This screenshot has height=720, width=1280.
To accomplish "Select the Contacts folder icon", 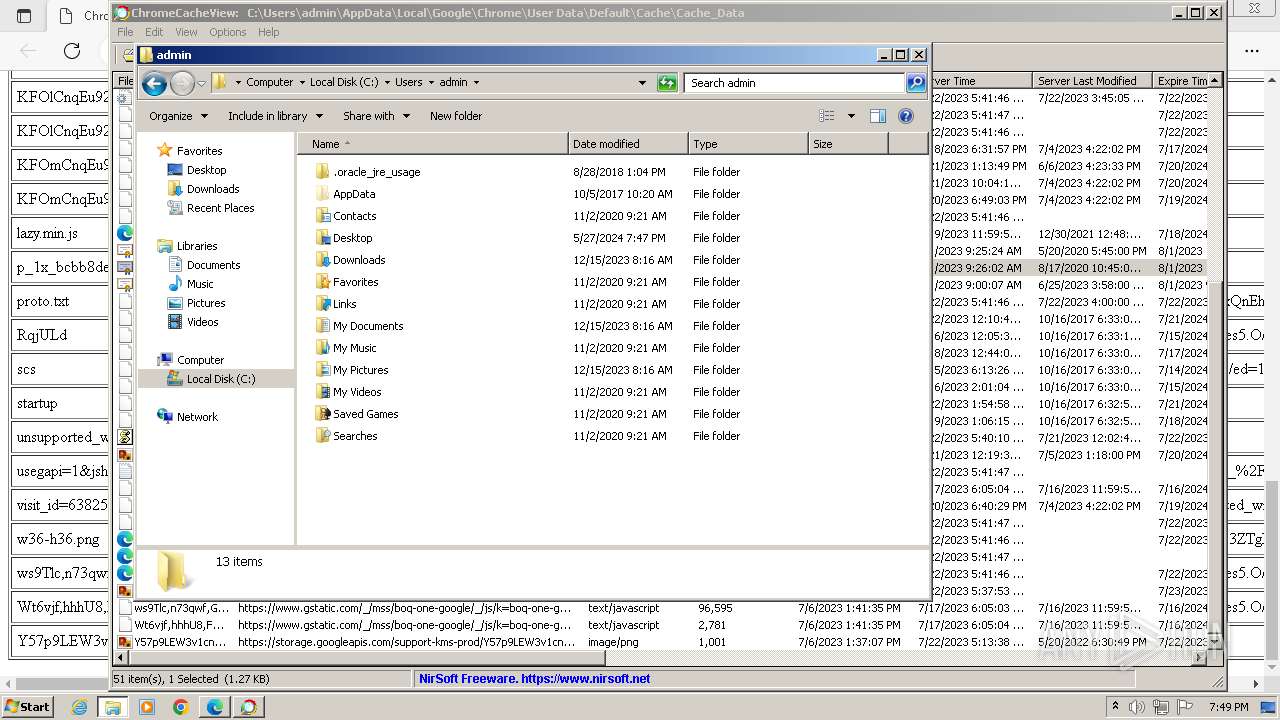I will (x=322, y=216).
